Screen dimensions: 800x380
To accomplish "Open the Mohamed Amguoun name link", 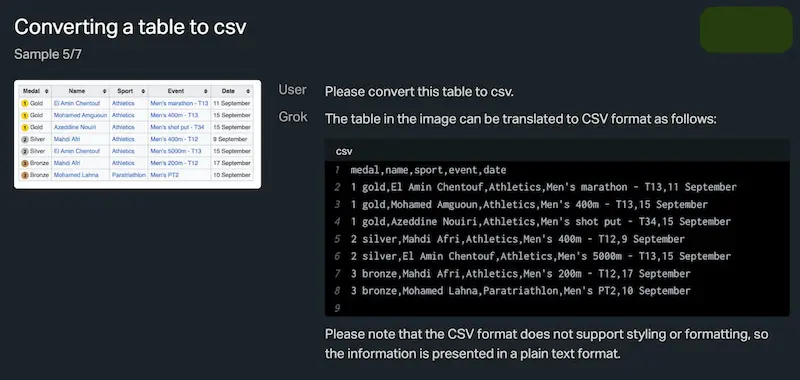I will click(x=80, y=115).
